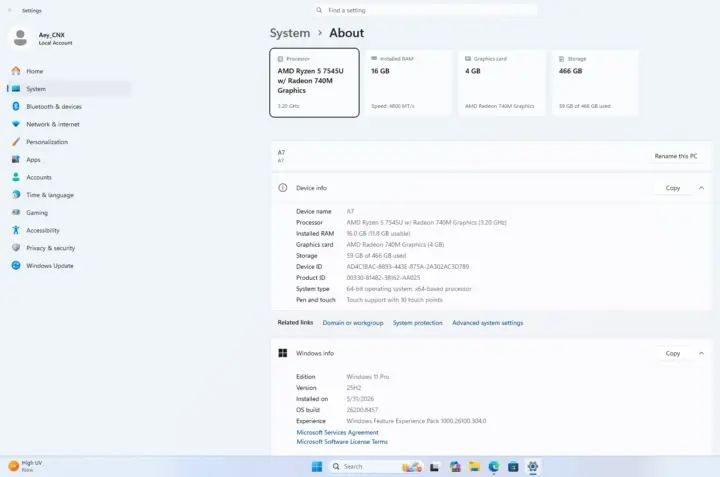Open Domain or workgroup link
The width and height of the screenshot is (720, 477).
tap(353, 323)
